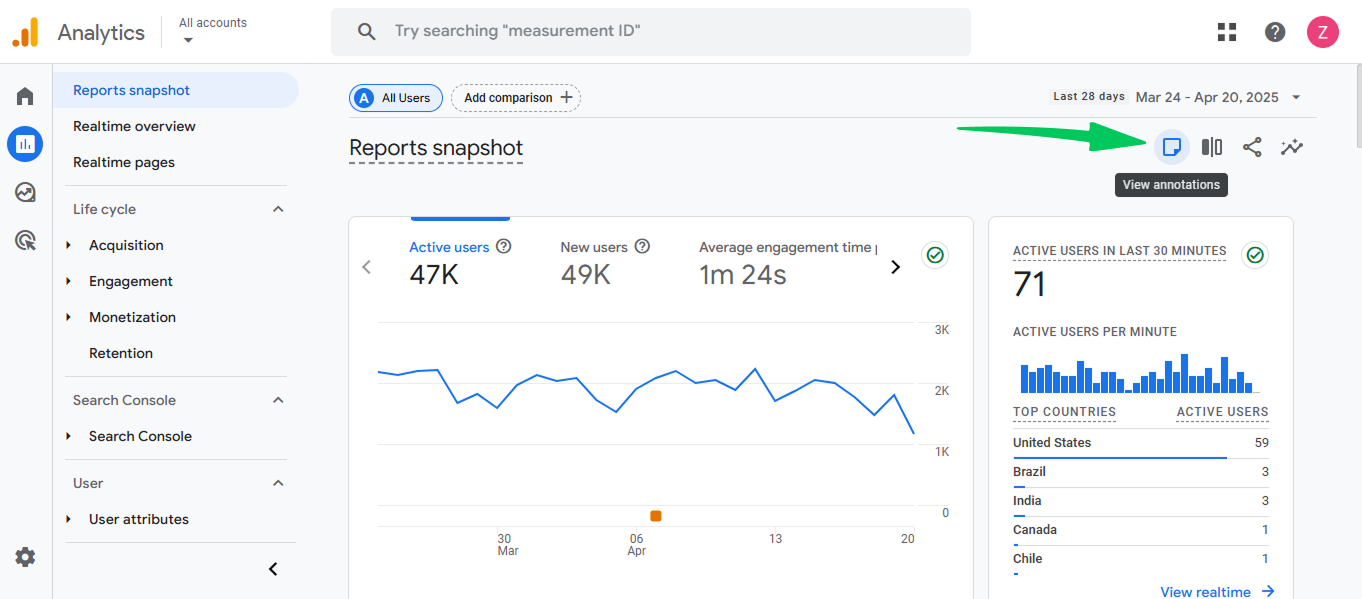Open the View annotations icon
The height and width of the screenshot is (599, 1362).
(1172, 147)
